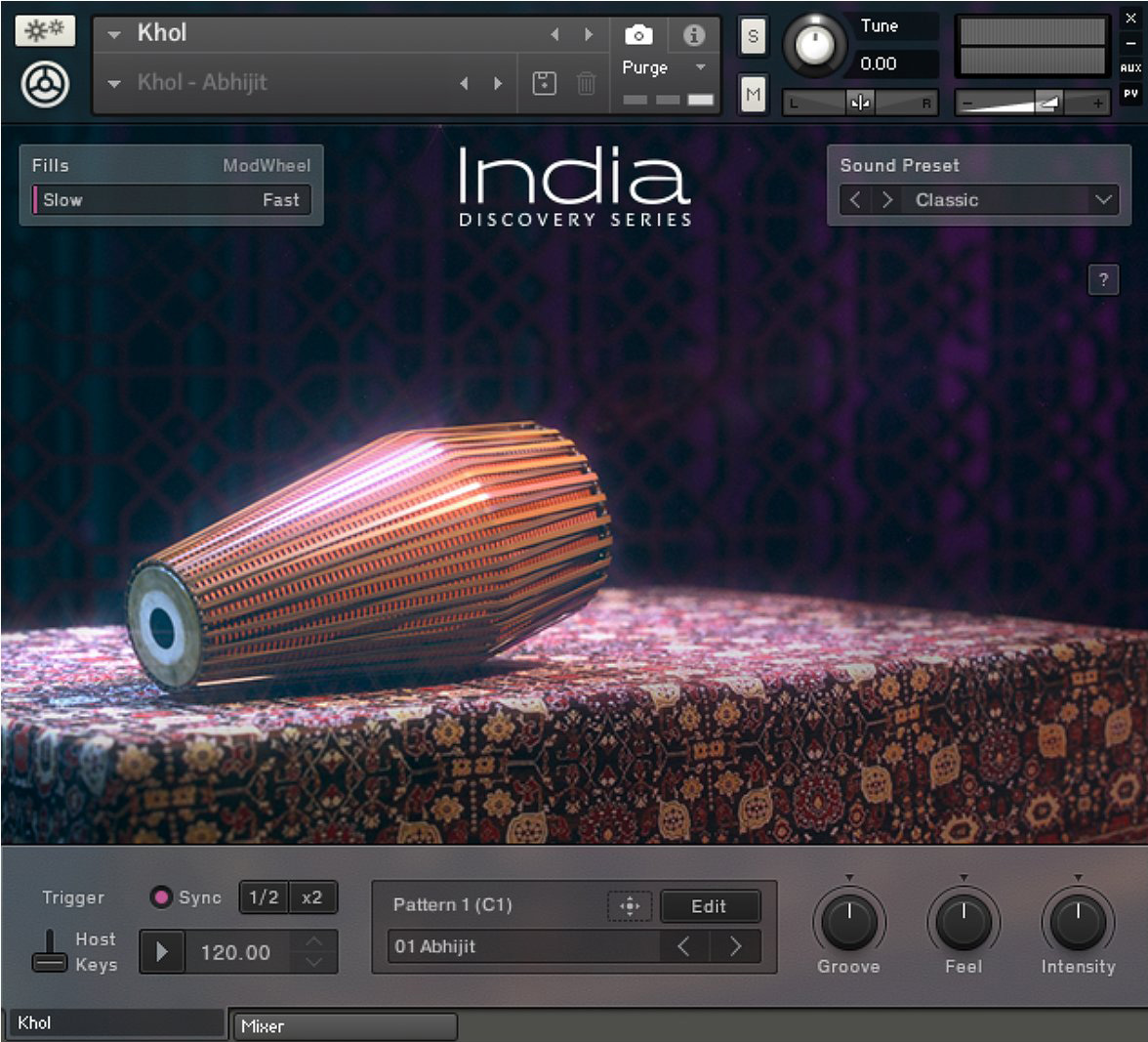The width and height of the screenshot is (1148, 1042).
Task: Click the output volume slider
Action: point(1033,104)
